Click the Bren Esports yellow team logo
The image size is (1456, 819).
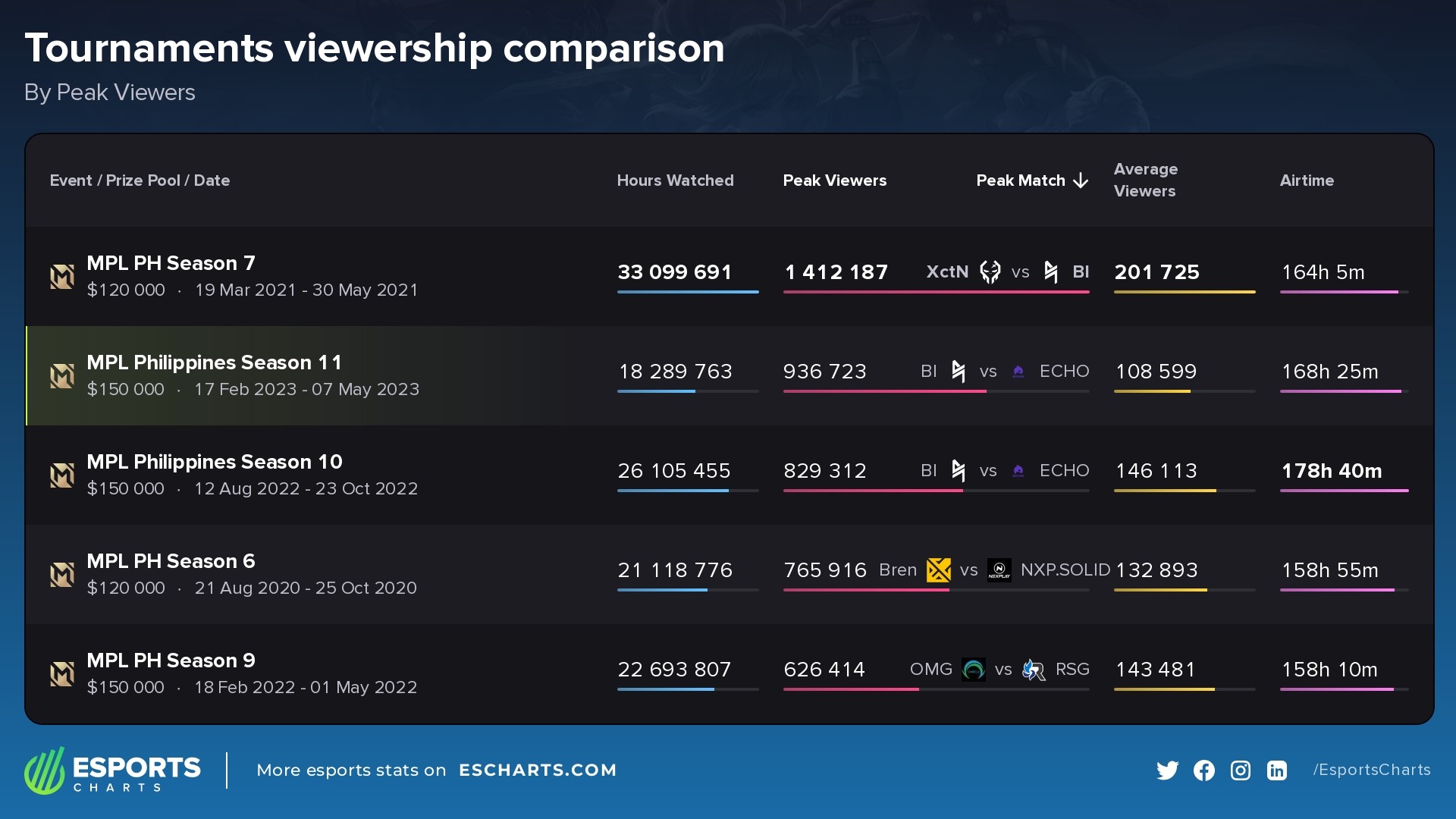[938, 570]
